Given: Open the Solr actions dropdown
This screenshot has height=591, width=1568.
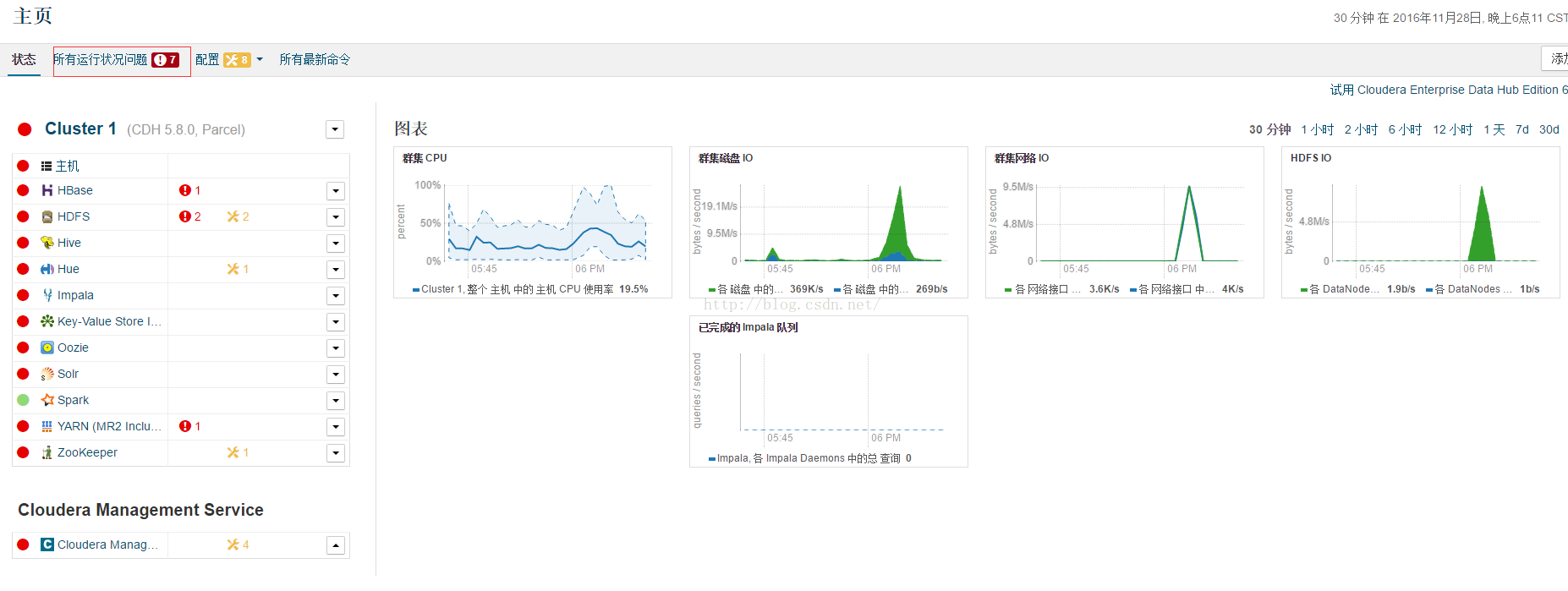Looking at the screenshot, I should tap(336, 375).
